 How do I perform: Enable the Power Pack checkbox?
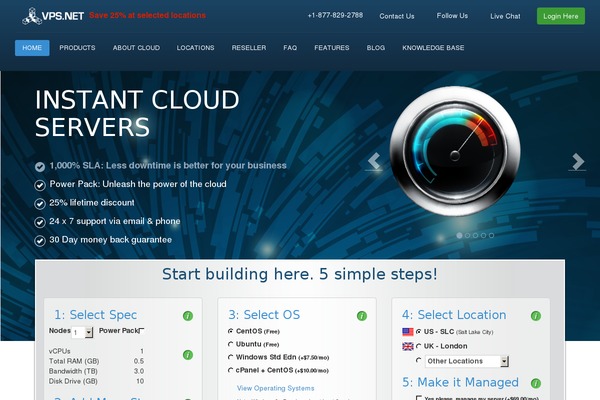(142, 330)
